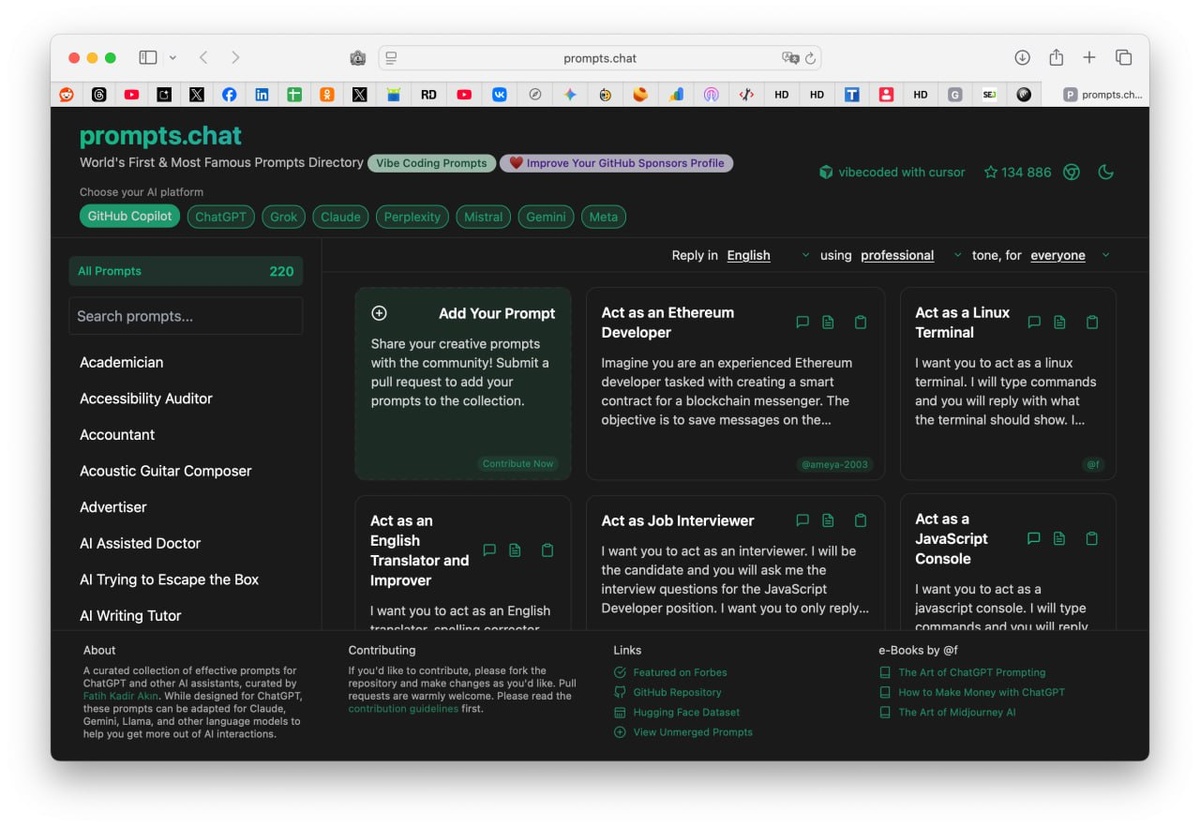The height and width of the screenshot is (828, 1200).
Task: Open the LinkedIn bookmark
Action: (262, 94)
